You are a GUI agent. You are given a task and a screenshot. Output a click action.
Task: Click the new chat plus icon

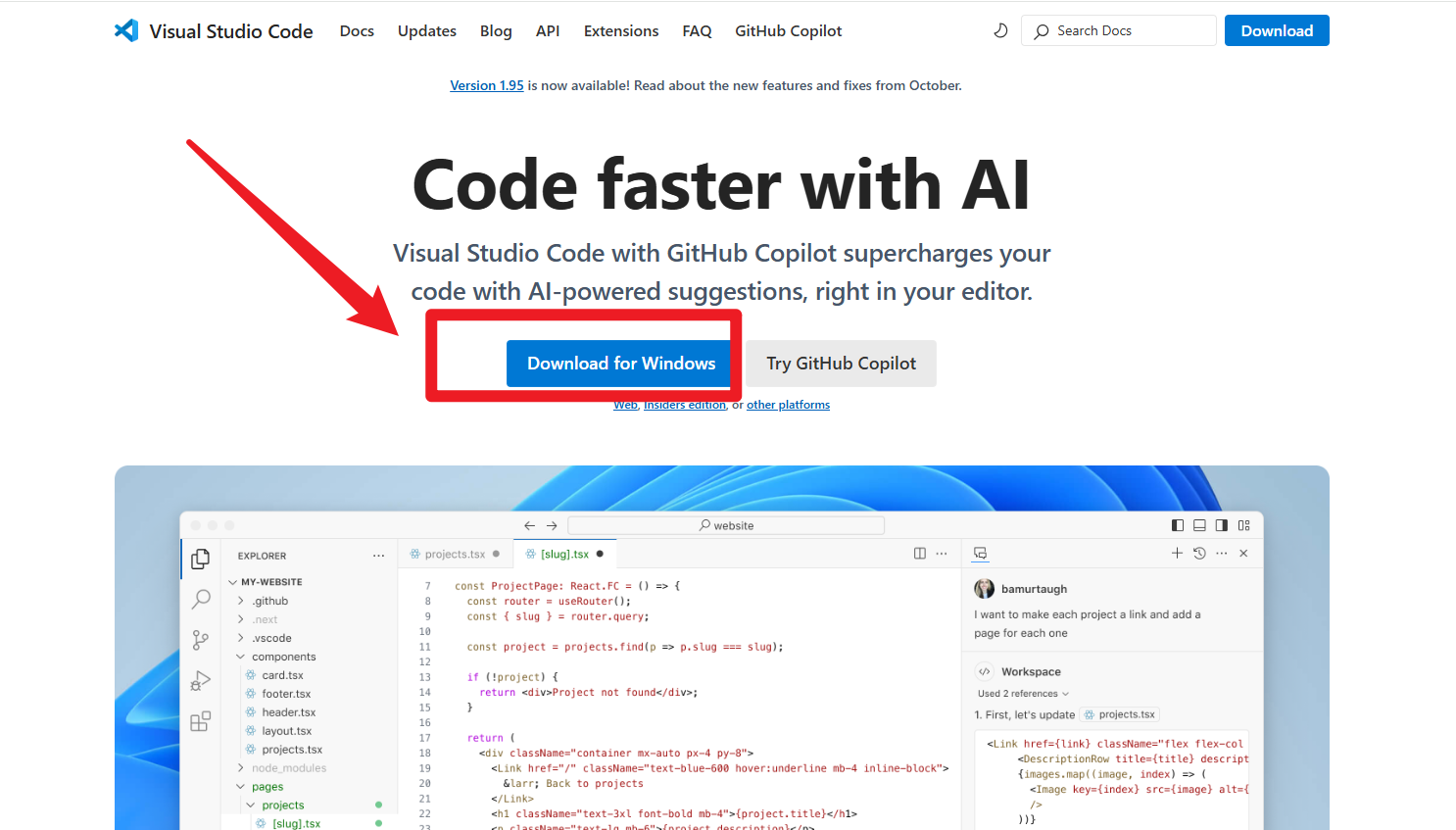[1177, 554]
